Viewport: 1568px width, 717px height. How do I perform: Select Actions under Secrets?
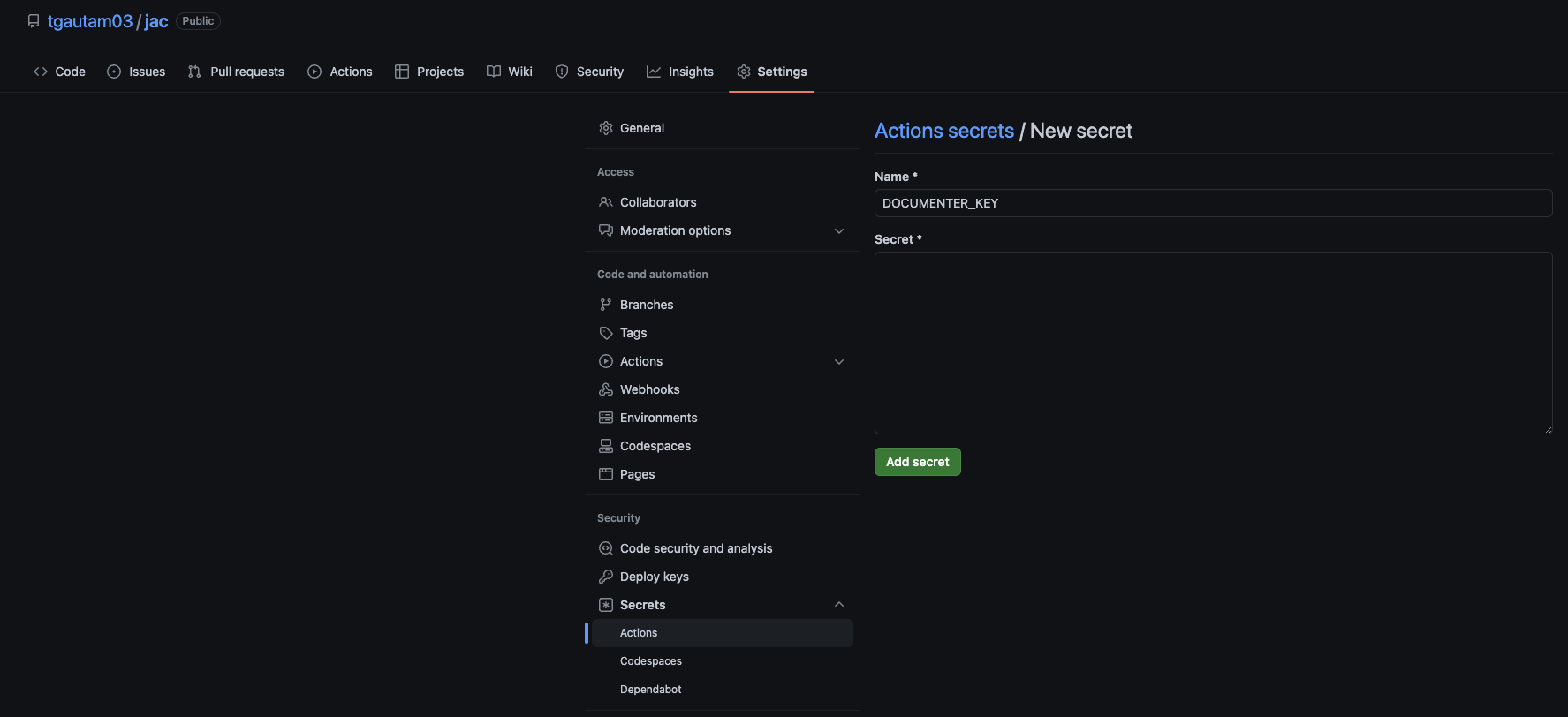pyautogui.click(x=722, y=633)
